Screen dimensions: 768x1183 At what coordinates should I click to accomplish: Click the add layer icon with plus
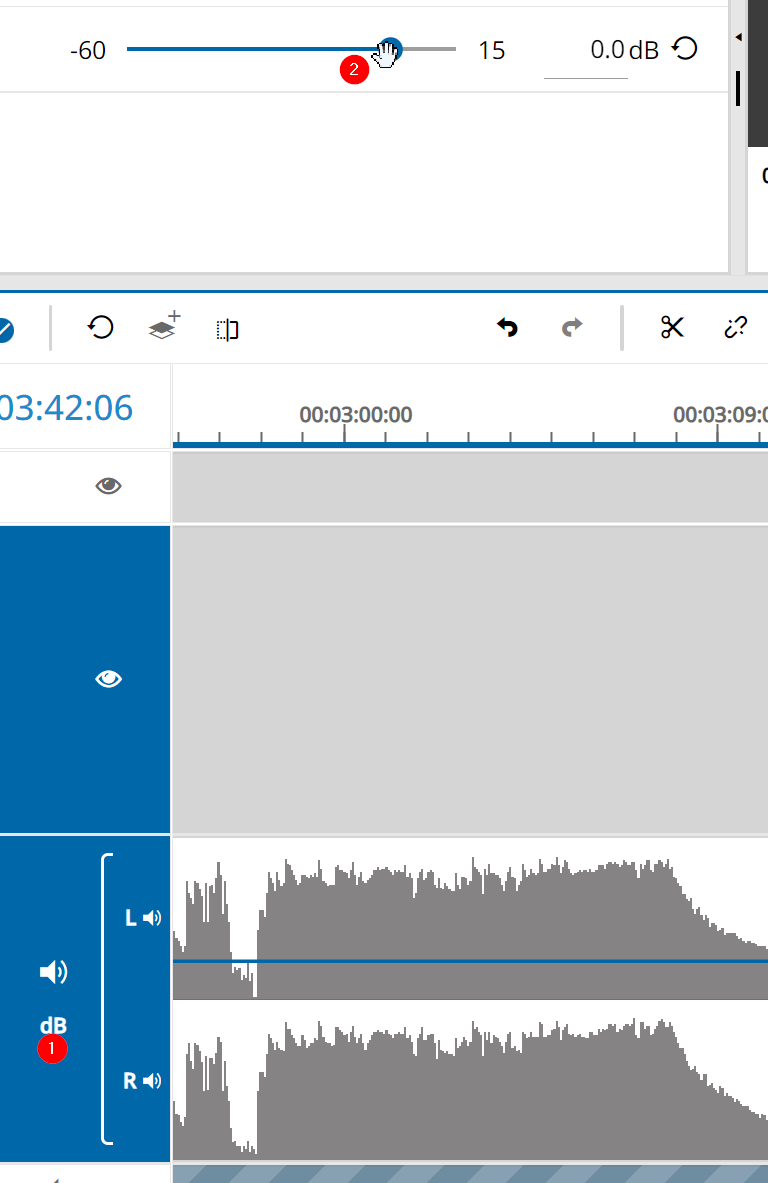pos(164,327)
